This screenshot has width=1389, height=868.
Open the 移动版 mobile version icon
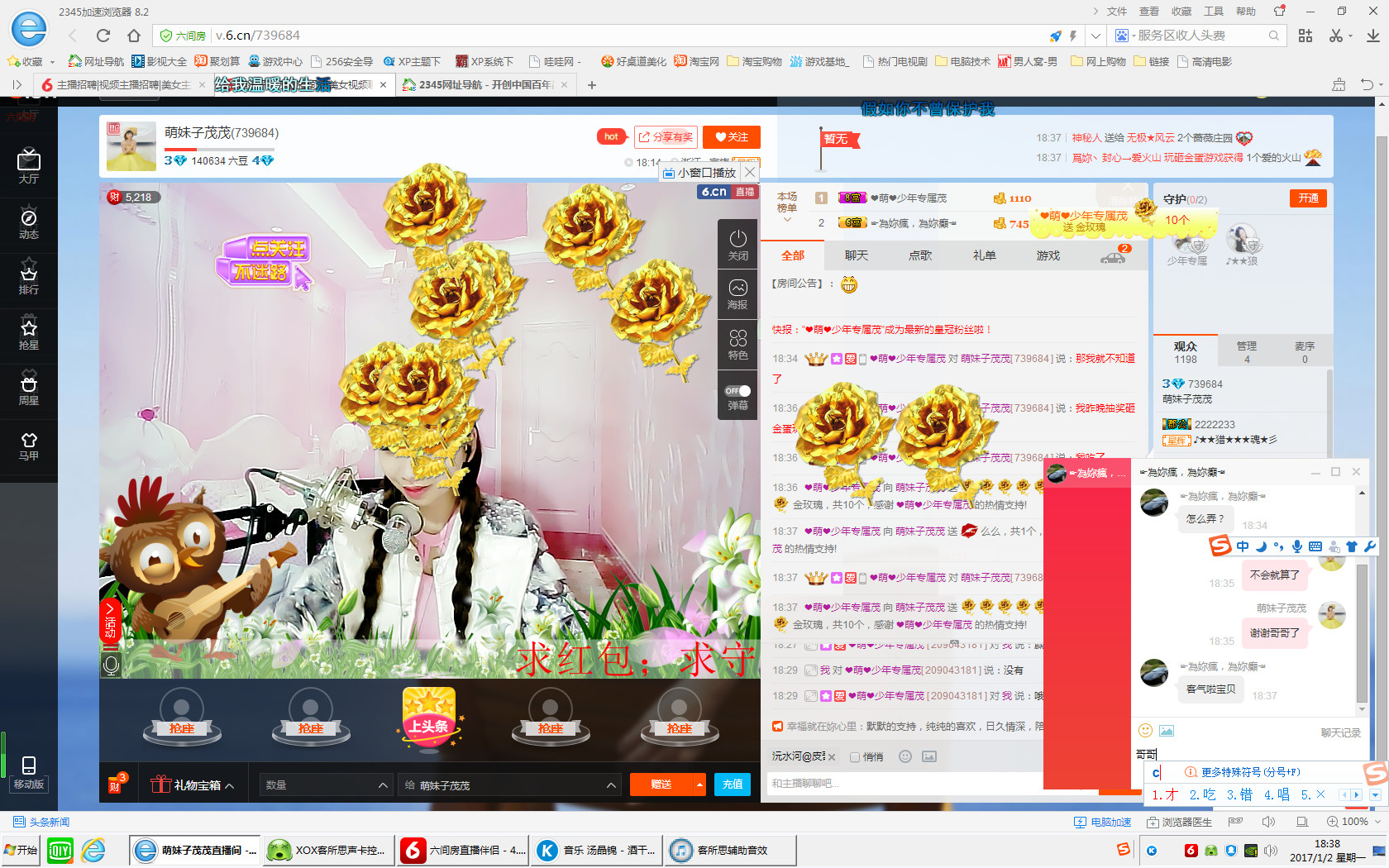click(x=28, y=772)
